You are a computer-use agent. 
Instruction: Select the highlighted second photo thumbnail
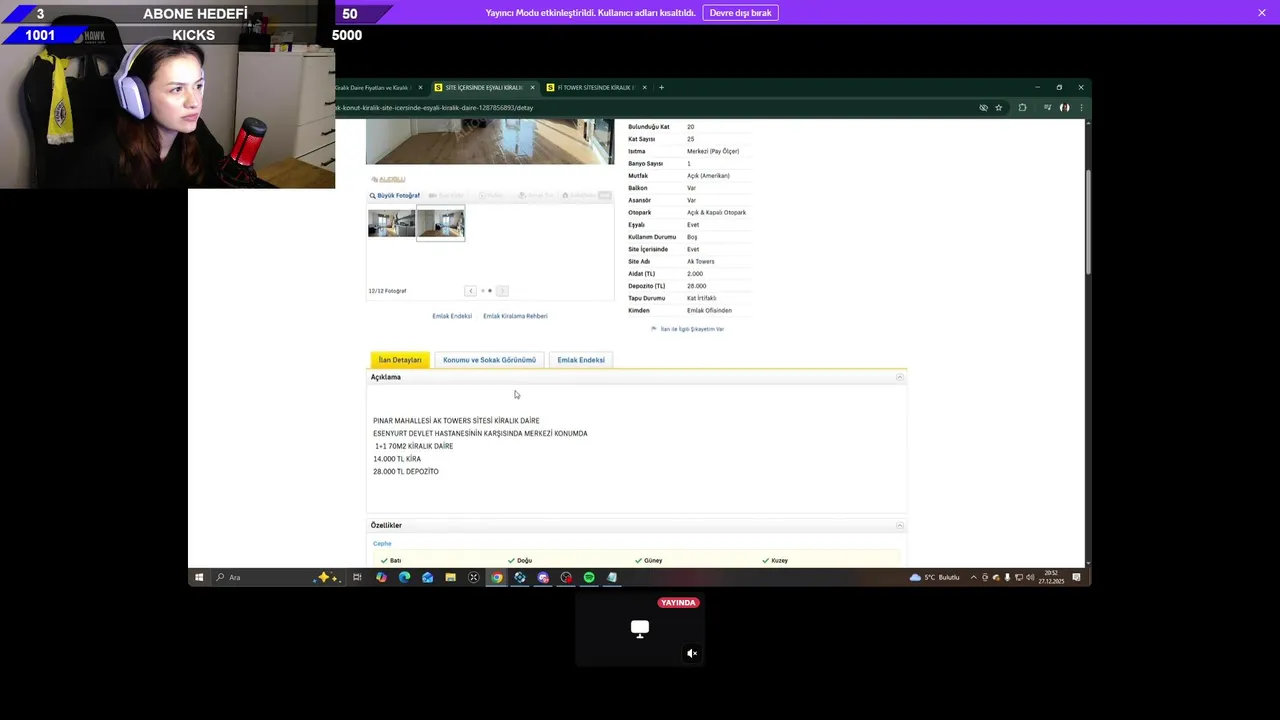[440, 222]
